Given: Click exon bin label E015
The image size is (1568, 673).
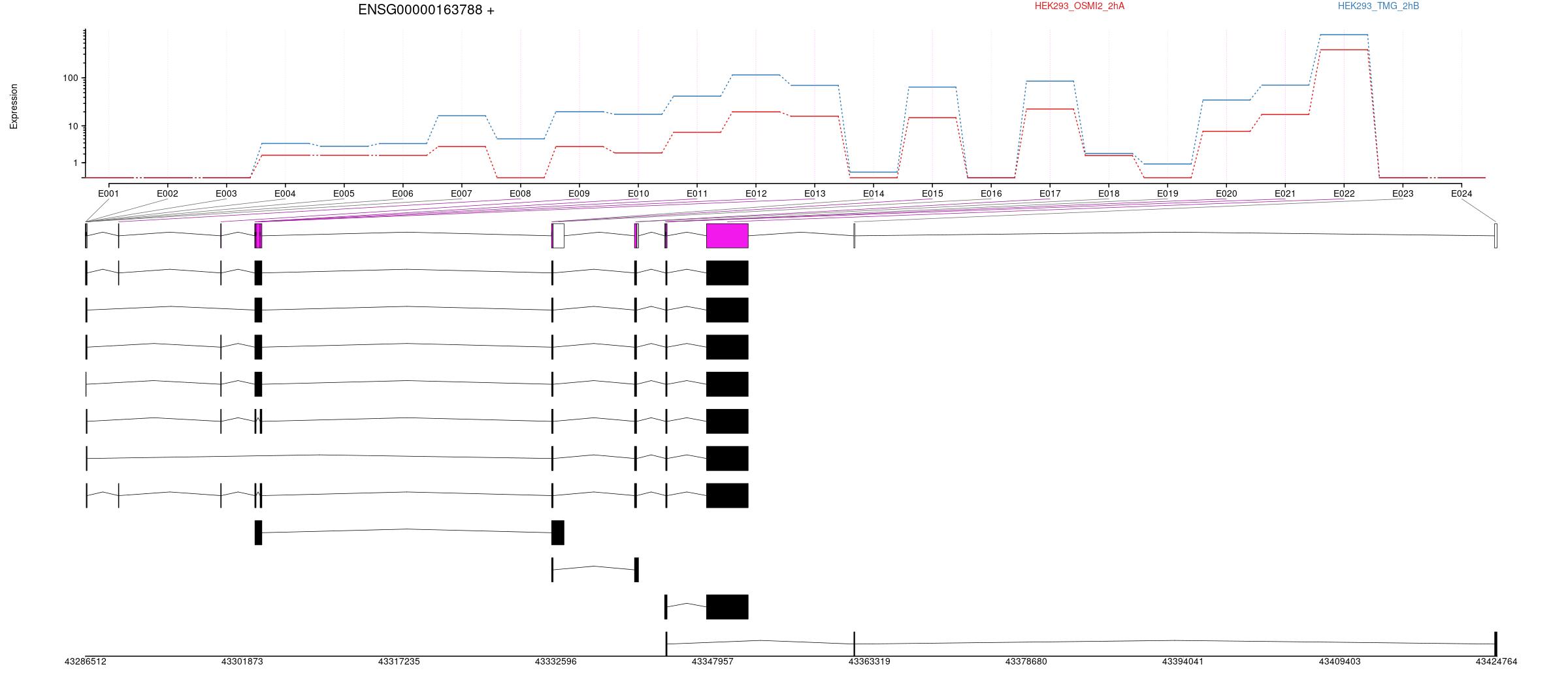Looking at the screenshot, I should pyautogui.click(x=932, y=193).
